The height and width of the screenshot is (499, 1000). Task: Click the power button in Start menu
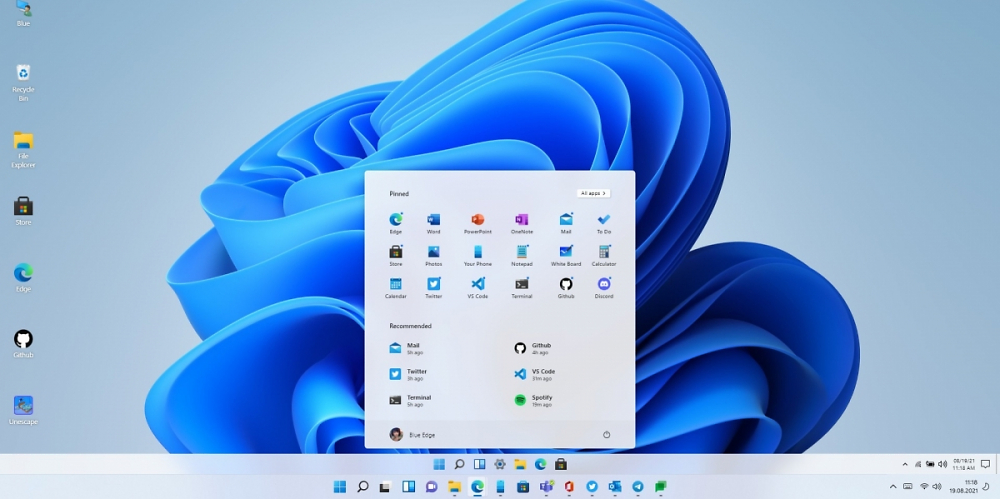tap(607, 435)
